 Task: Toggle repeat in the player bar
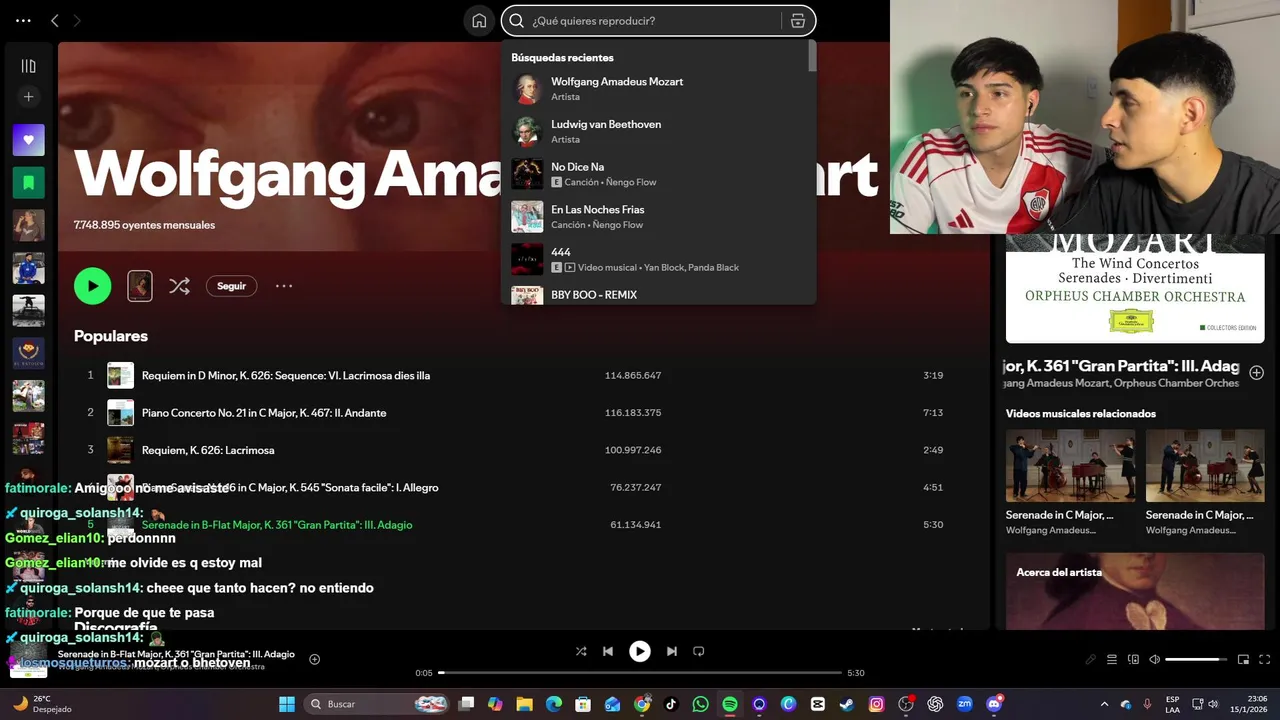[x=699, y=651]
